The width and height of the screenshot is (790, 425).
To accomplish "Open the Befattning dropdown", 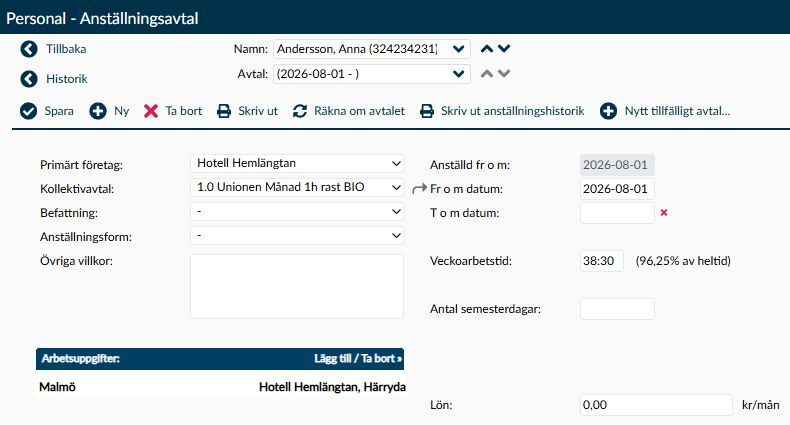I will pyautogui.click(x=297, y=211).
